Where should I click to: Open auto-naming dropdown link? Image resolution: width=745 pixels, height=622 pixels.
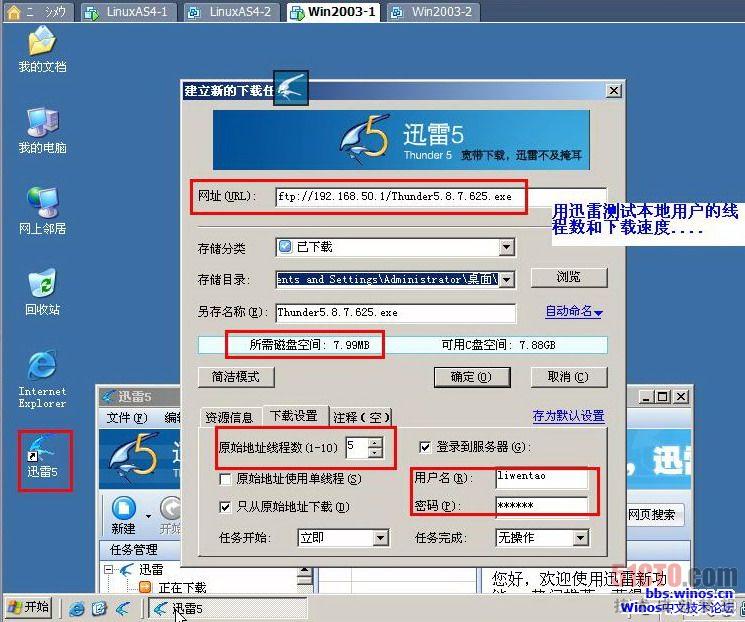click(x=573, y=312)
